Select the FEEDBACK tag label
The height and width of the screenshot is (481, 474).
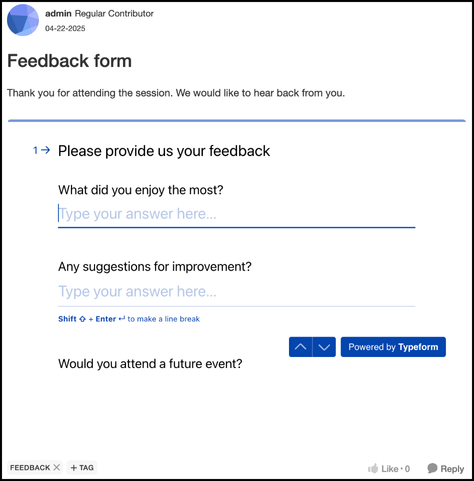click(x=30, y=468)
